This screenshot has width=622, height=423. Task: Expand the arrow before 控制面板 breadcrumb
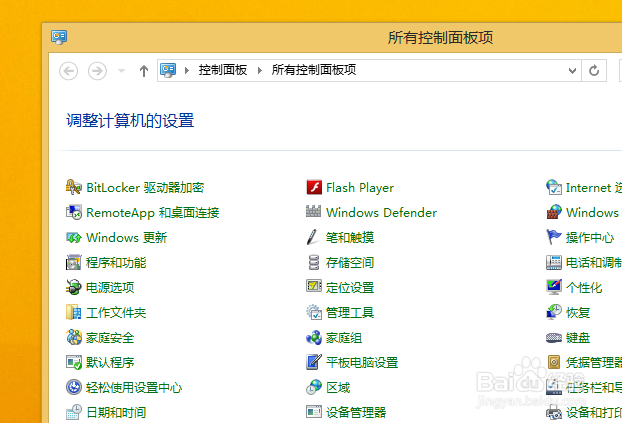pyautogui.click(x=186, y=71)
